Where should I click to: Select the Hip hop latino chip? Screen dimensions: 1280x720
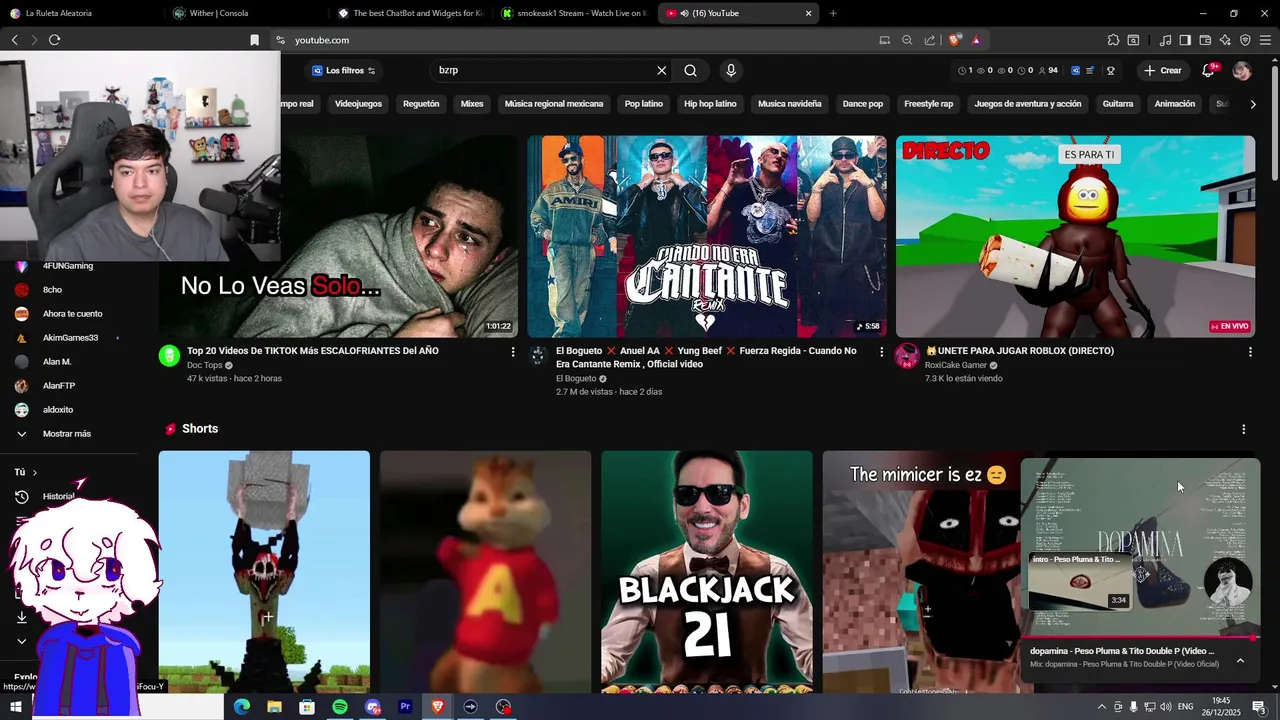(710, 104)
